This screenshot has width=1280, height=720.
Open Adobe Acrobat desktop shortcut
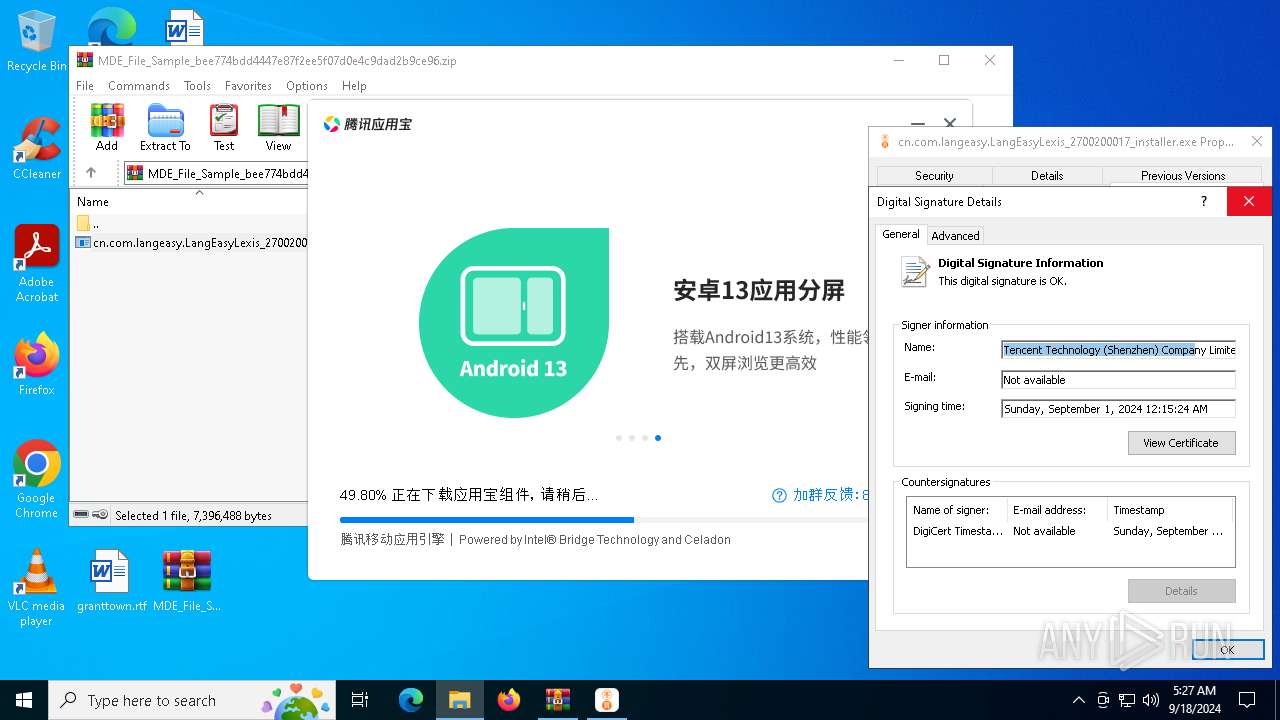[36, 264]
